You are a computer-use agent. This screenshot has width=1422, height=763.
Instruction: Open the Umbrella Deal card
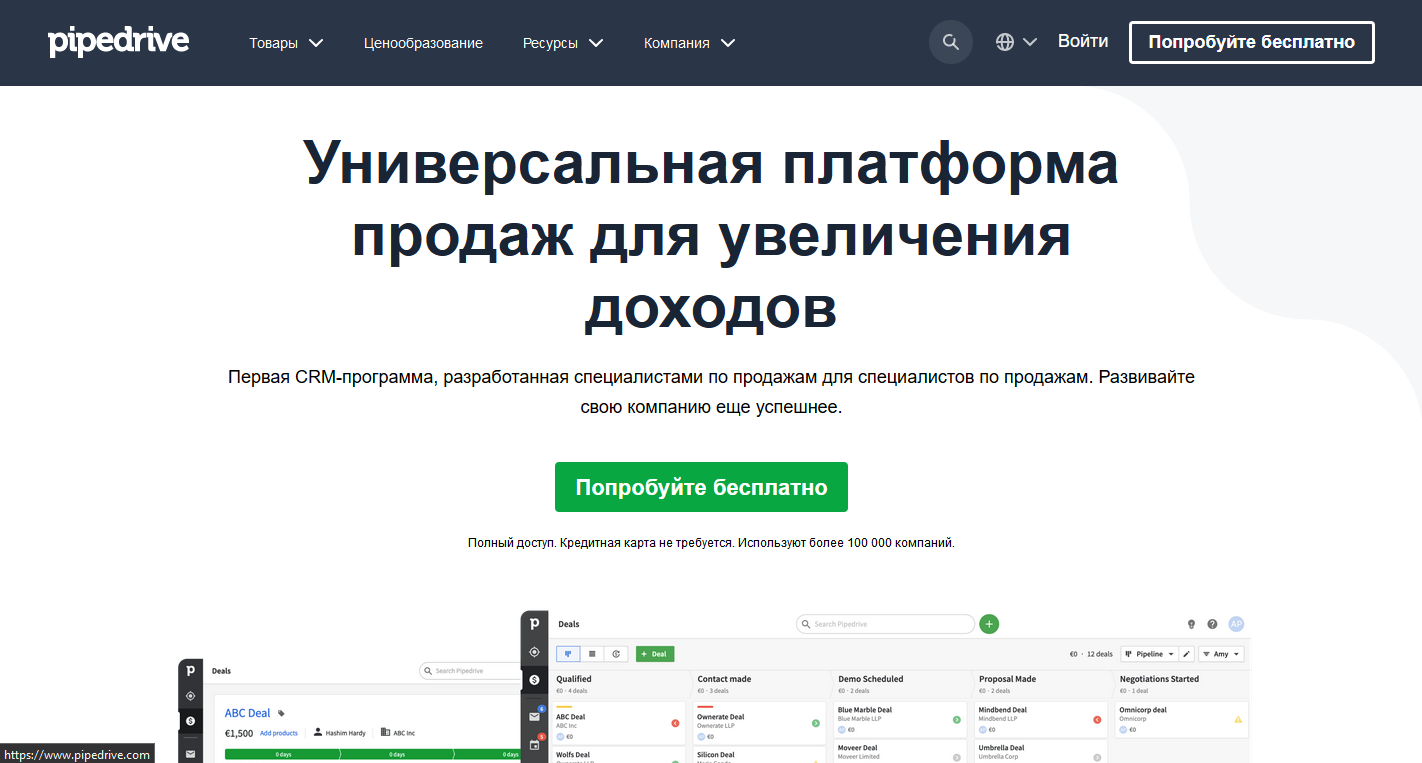coord(1041,752)
